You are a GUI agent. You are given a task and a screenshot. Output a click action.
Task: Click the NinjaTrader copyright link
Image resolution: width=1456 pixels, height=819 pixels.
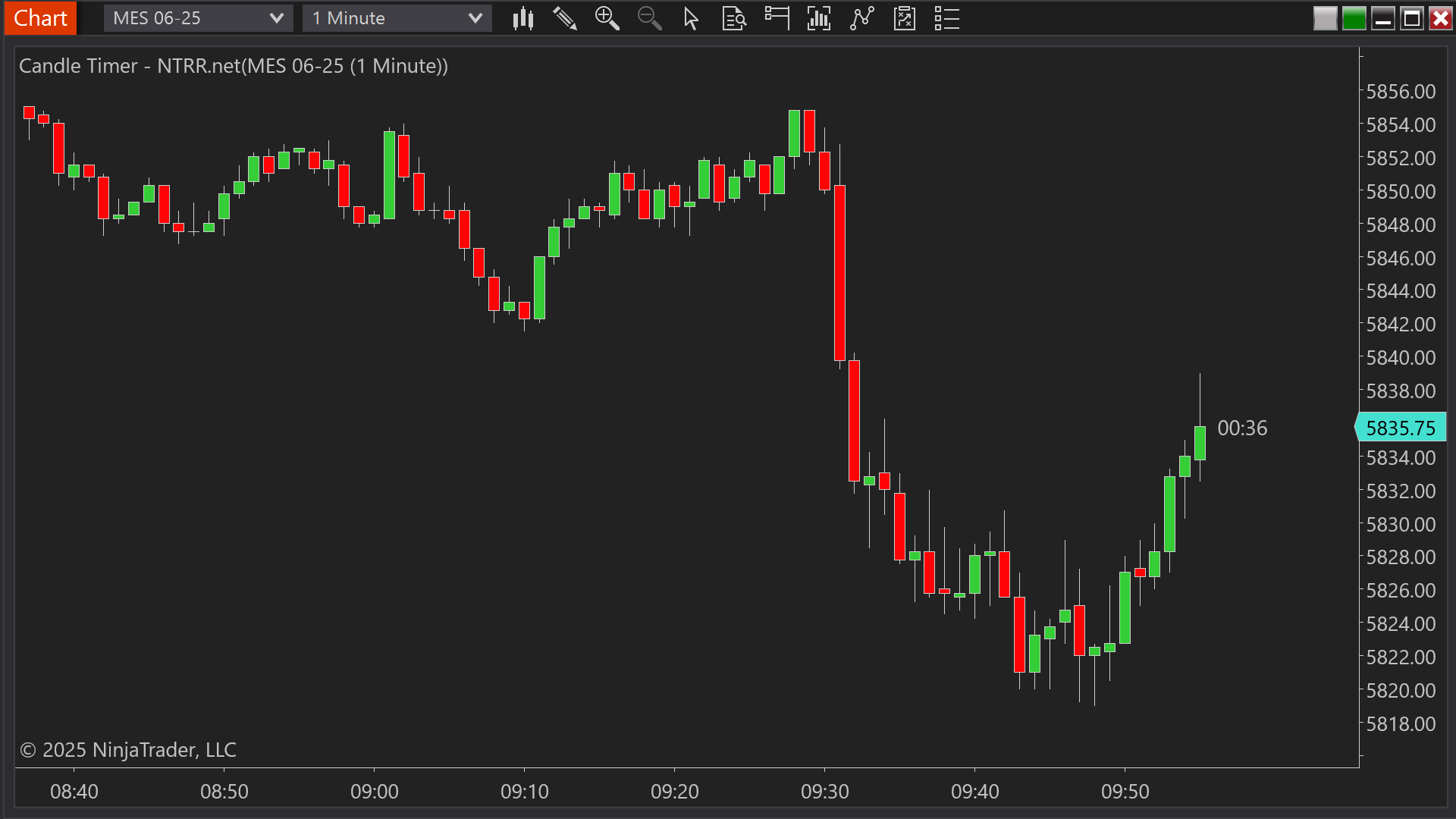(x=127, y=750)
